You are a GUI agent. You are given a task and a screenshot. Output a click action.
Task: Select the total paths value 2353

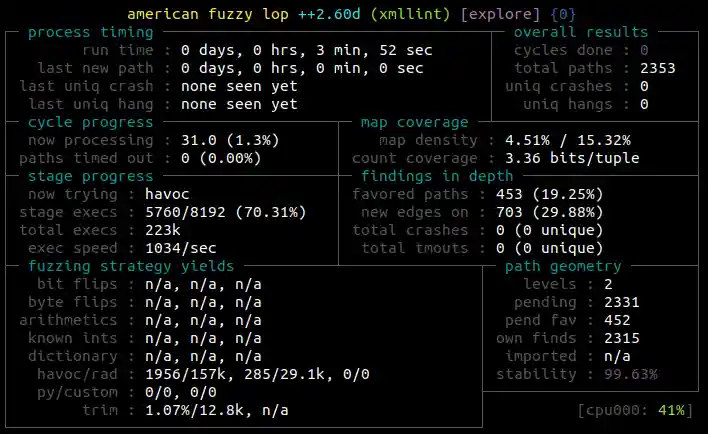click(657, 68)
